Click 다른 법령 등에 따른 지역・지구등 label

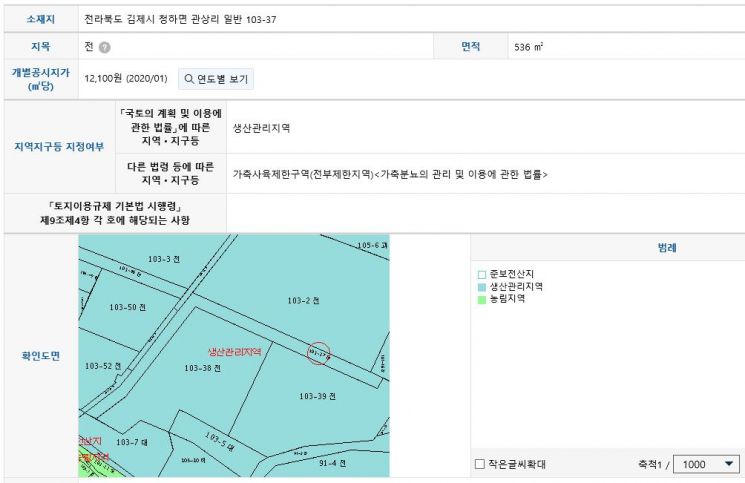click(171, 173)
